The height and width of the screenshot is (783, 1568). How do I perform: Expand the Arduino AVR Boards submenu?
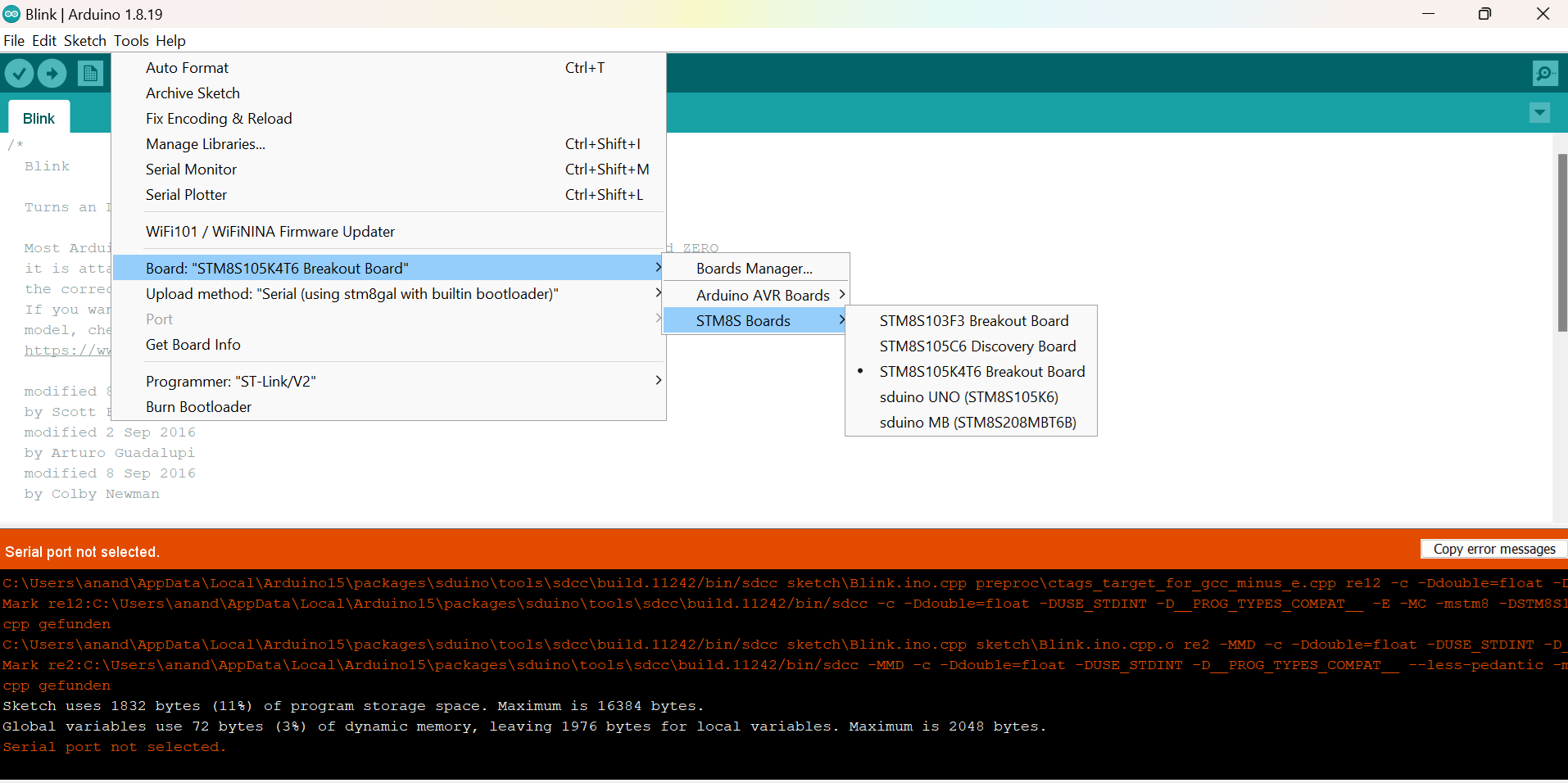[x=755, y=296]
